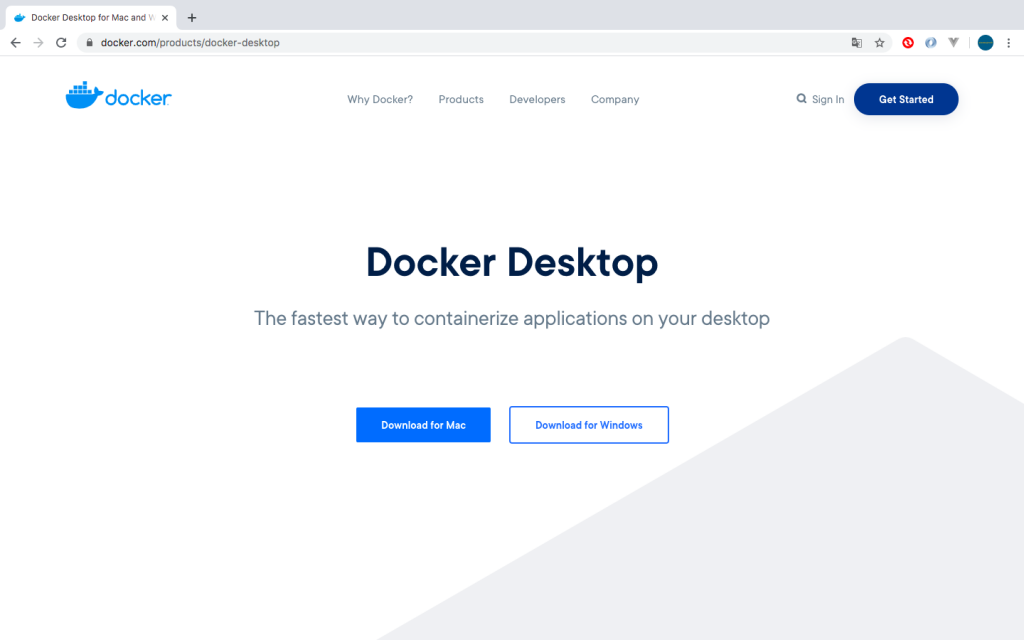View site info via the padlock icon
Viewport: 1024px width, 640px height.
click(x=89, y=43)
